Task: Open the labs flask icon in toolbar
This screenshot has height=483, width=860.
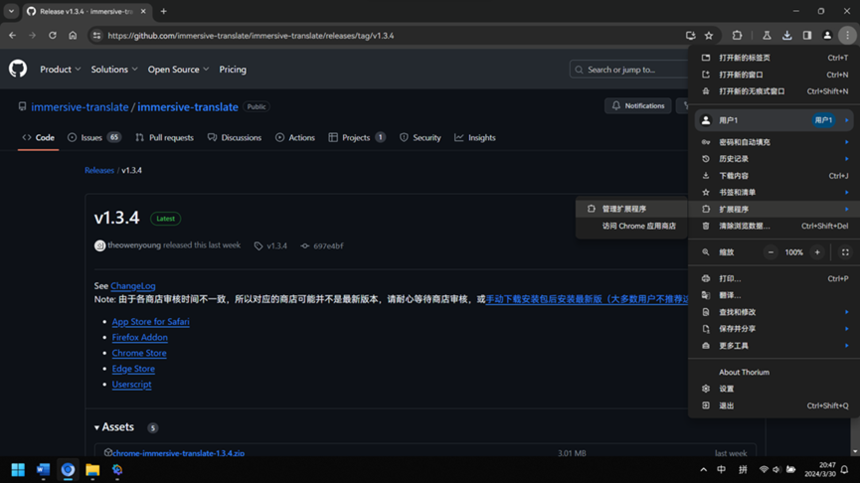Action: [767, 36]
